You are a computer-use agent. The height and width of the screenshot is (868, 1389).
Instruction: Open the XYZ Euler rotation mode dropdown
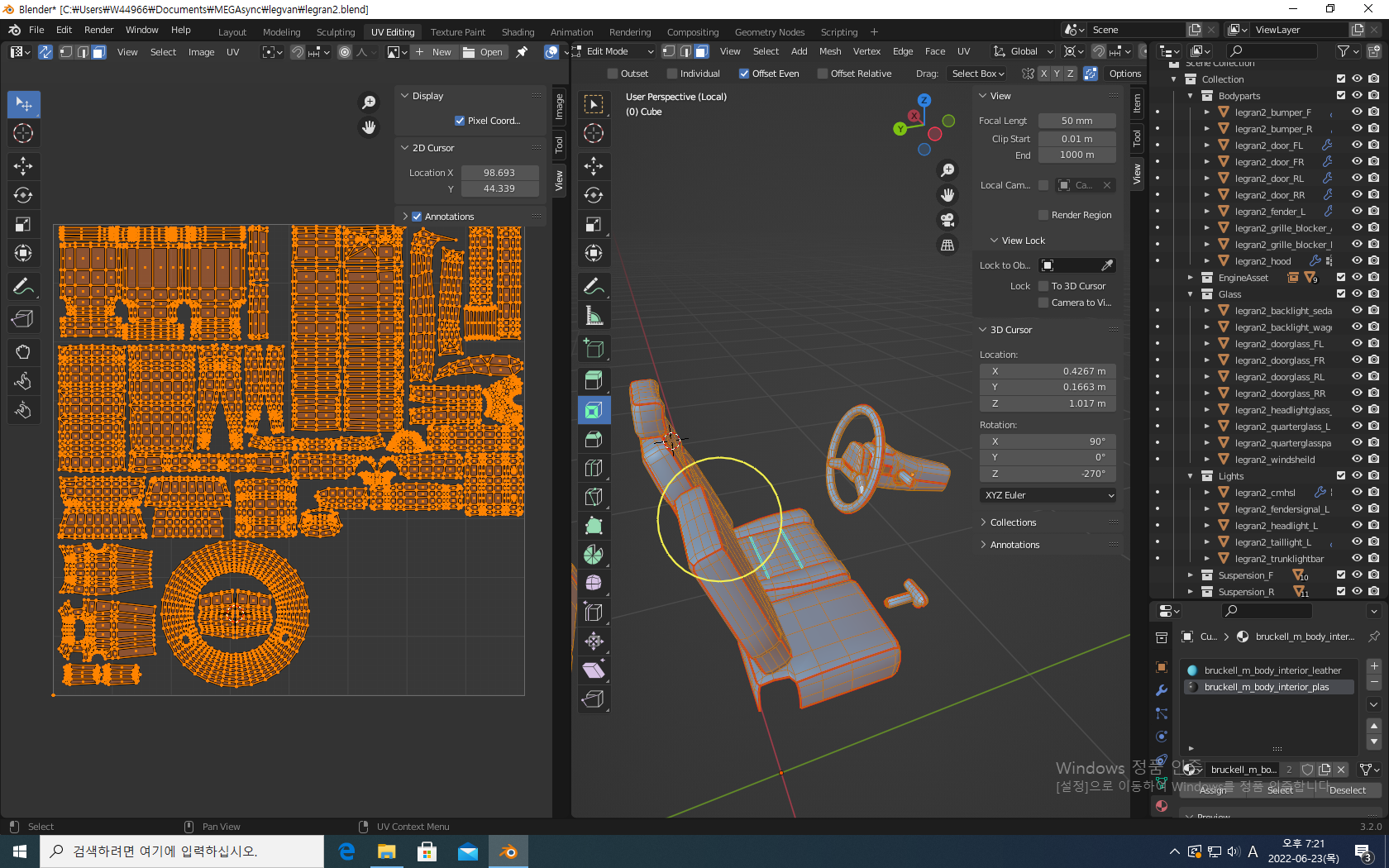1048,495
